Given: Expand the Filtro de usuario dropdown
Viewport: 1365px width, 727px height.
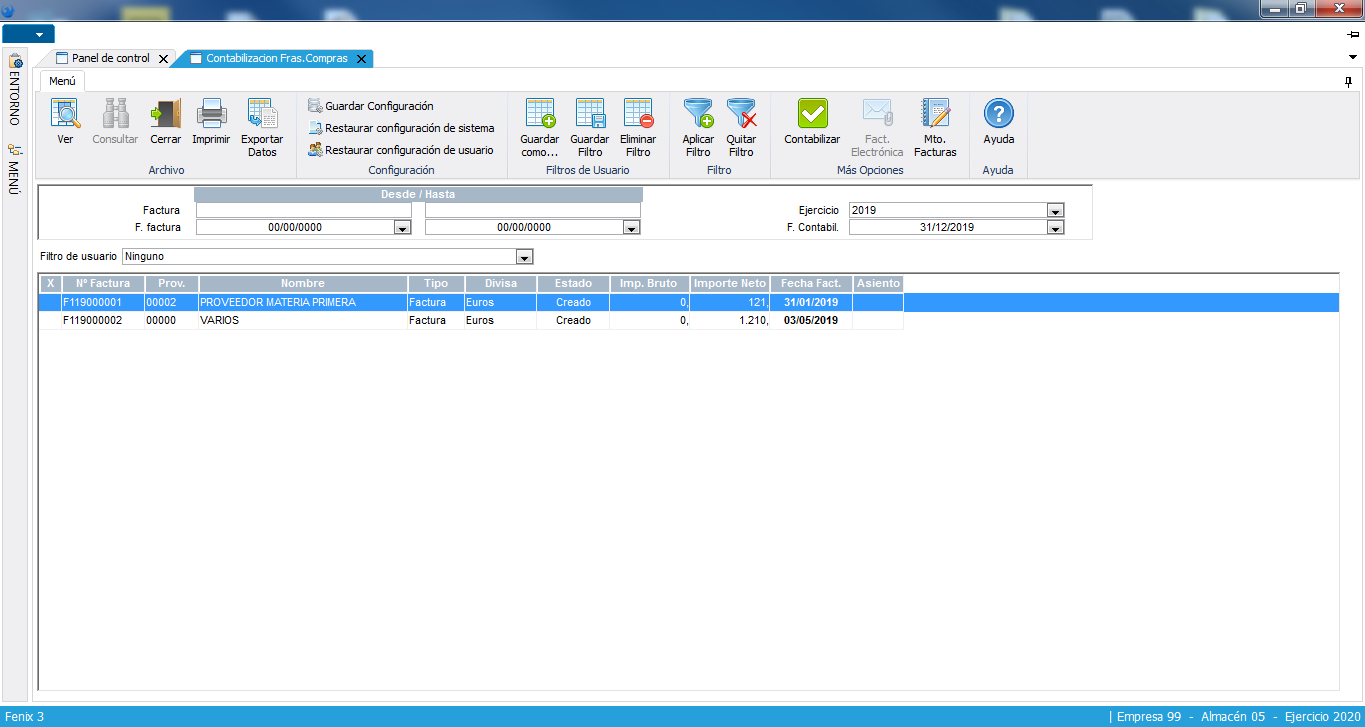Looking at the screenshot, I should (x=525, y=257).
